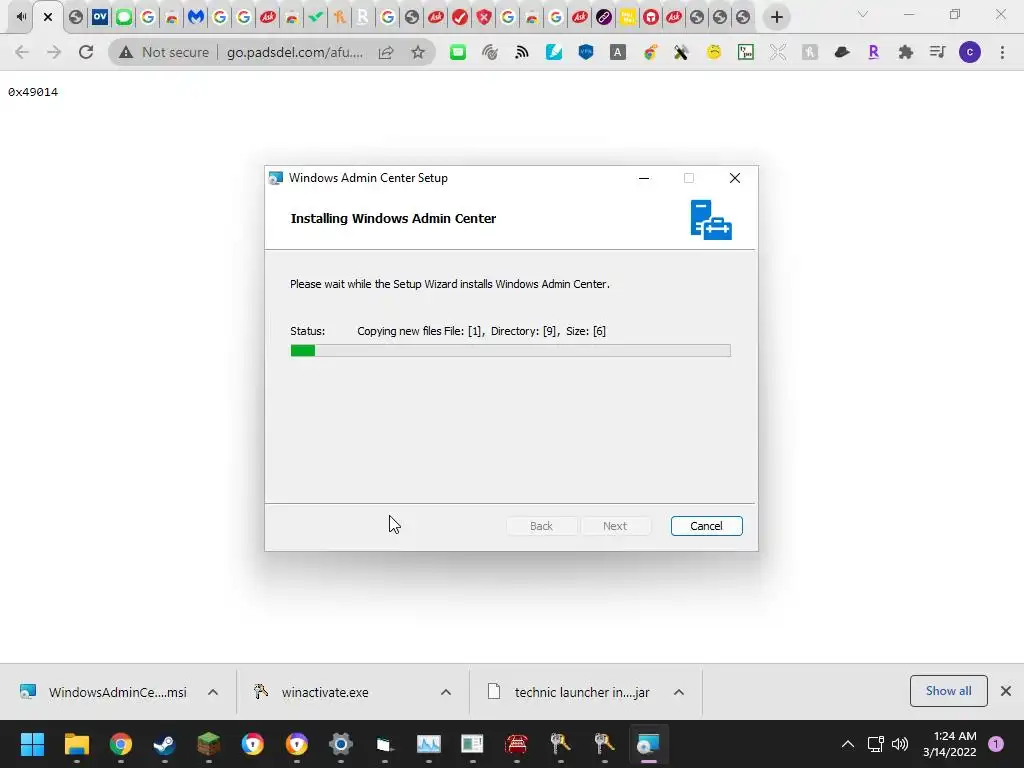Close the Windows Admin Center Setup dialog

tap(735, 178)
